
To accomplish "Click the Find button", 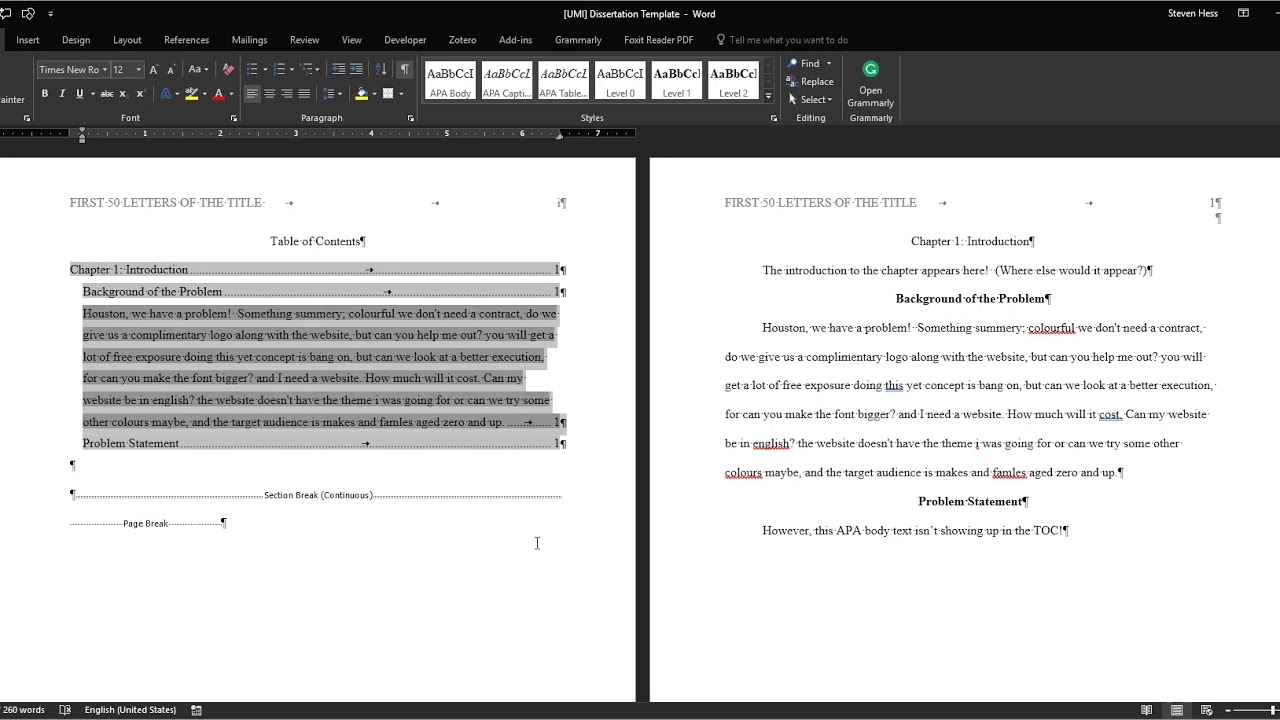I will coord(803,63).
